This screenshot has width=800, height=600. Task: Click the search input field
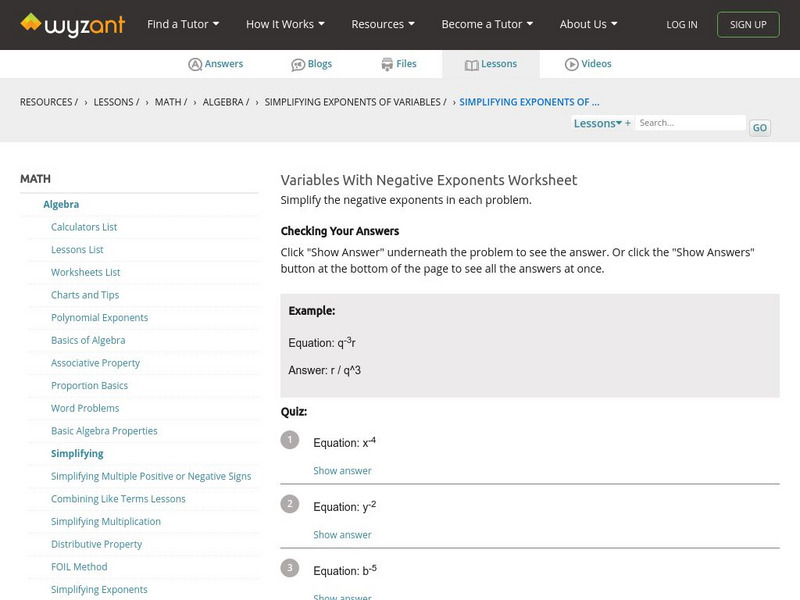tap(690, 123)
